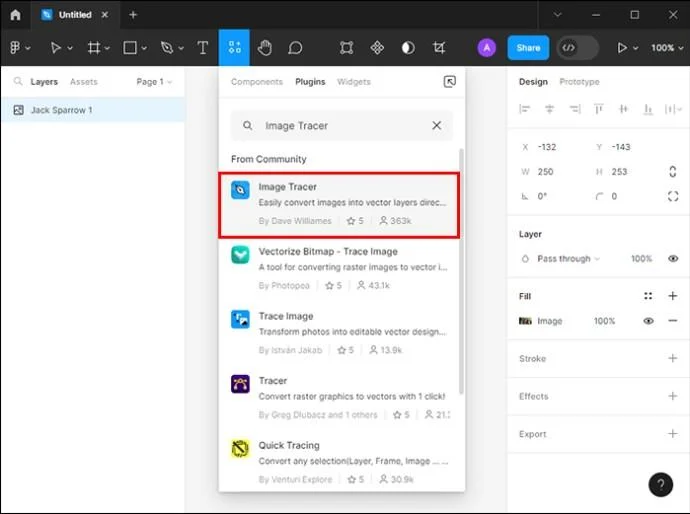The width and height of the screenshot is (690, 514).
Task: Click the Edit object icon
Action: [346, 48]
